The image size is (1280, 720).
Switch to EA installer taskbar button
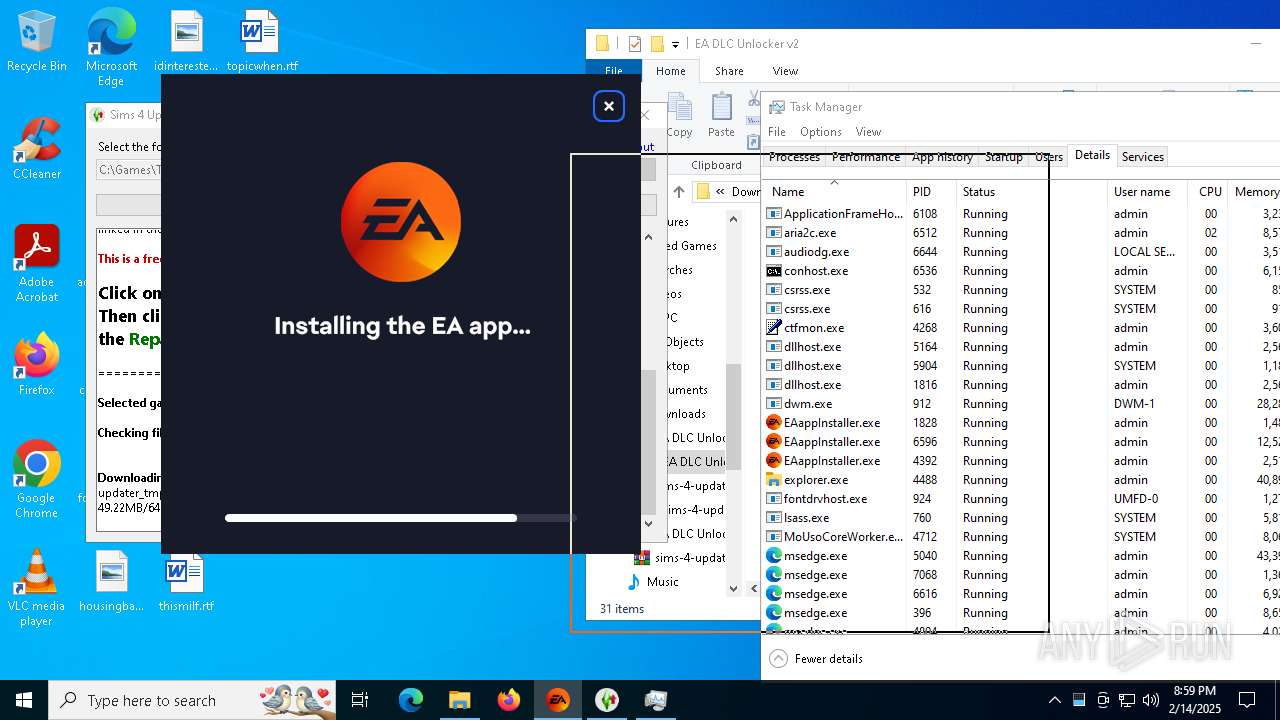click(x=558, y=700)
